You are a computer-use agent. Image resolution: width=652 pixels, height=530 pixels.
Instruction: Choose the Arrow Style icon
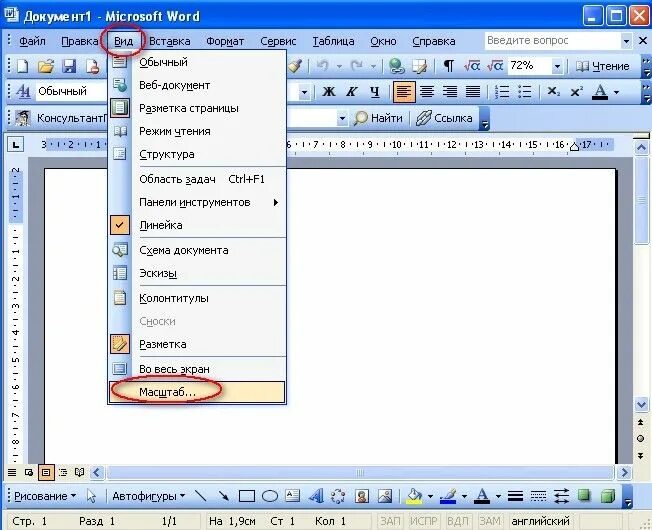point(561,496)
